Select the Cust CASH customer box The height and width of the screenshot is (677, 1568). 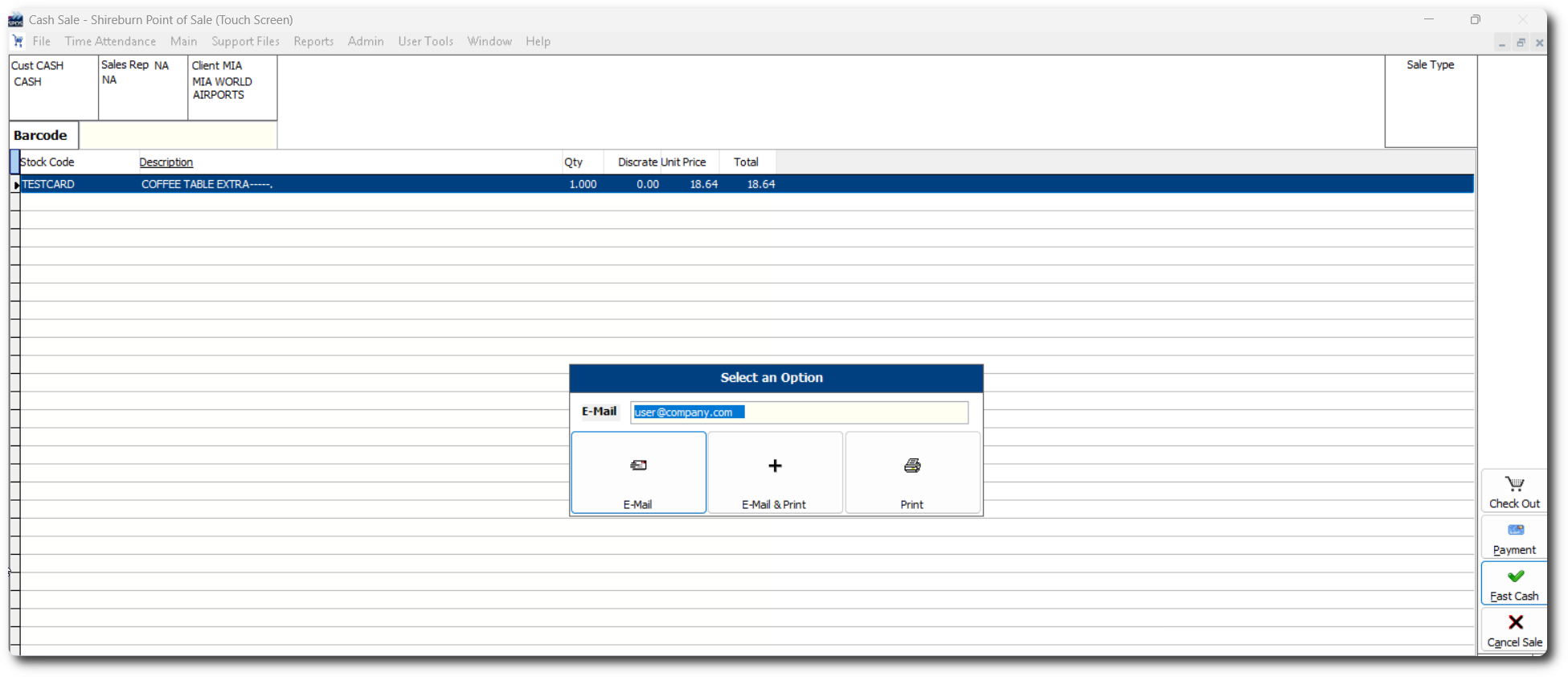coord(53,87)
